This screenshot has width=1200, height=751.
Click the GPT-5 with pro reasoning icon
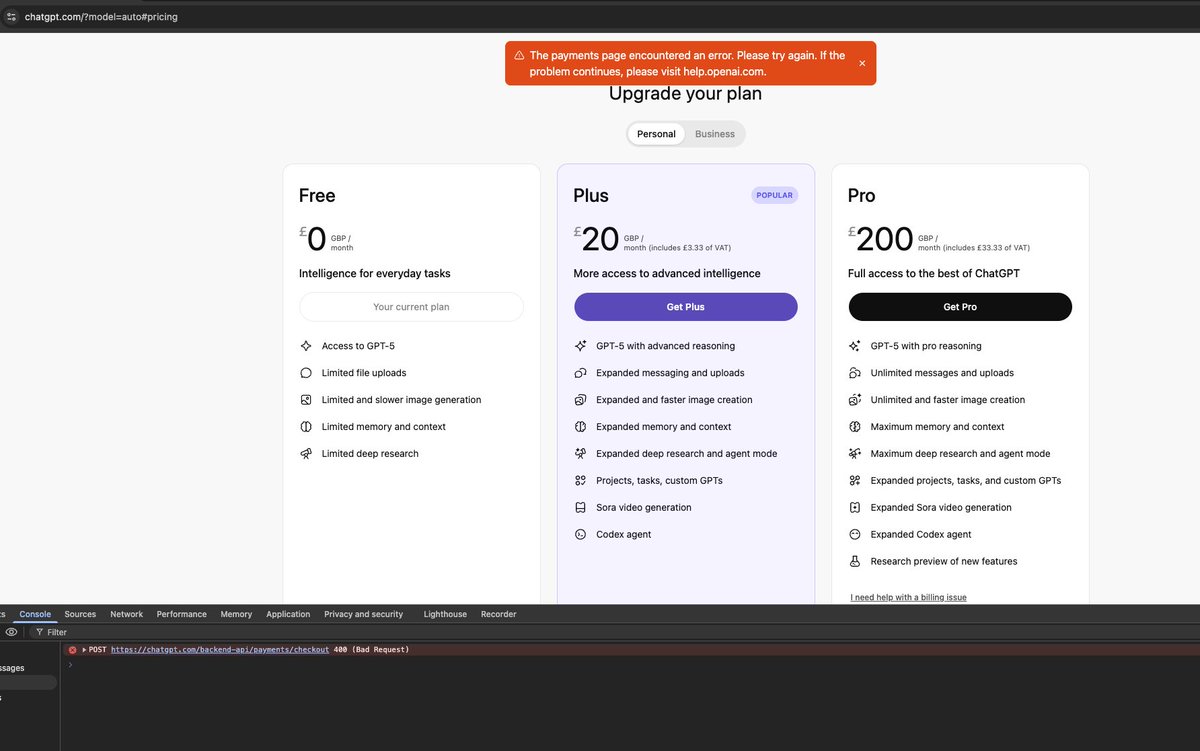tap(855, 346)
